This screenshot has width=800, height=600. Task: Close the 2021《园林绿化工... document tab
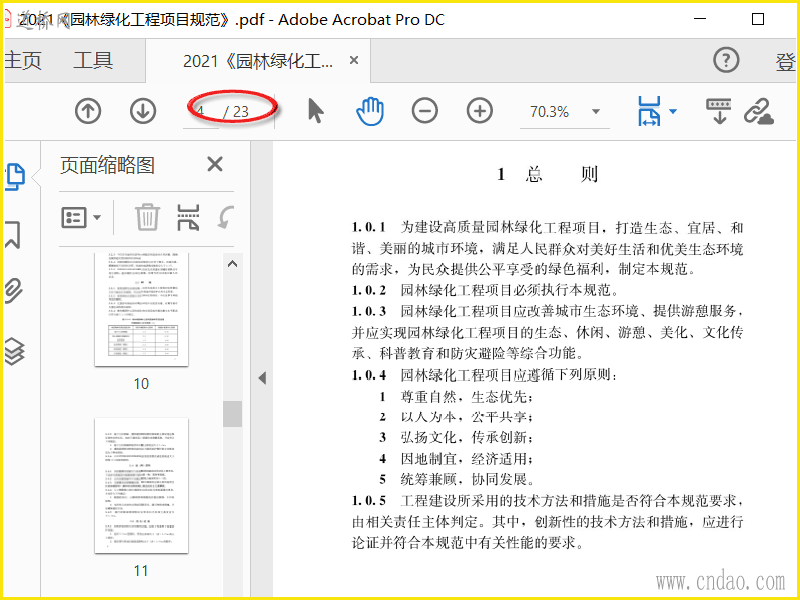[x=354, y=60]
